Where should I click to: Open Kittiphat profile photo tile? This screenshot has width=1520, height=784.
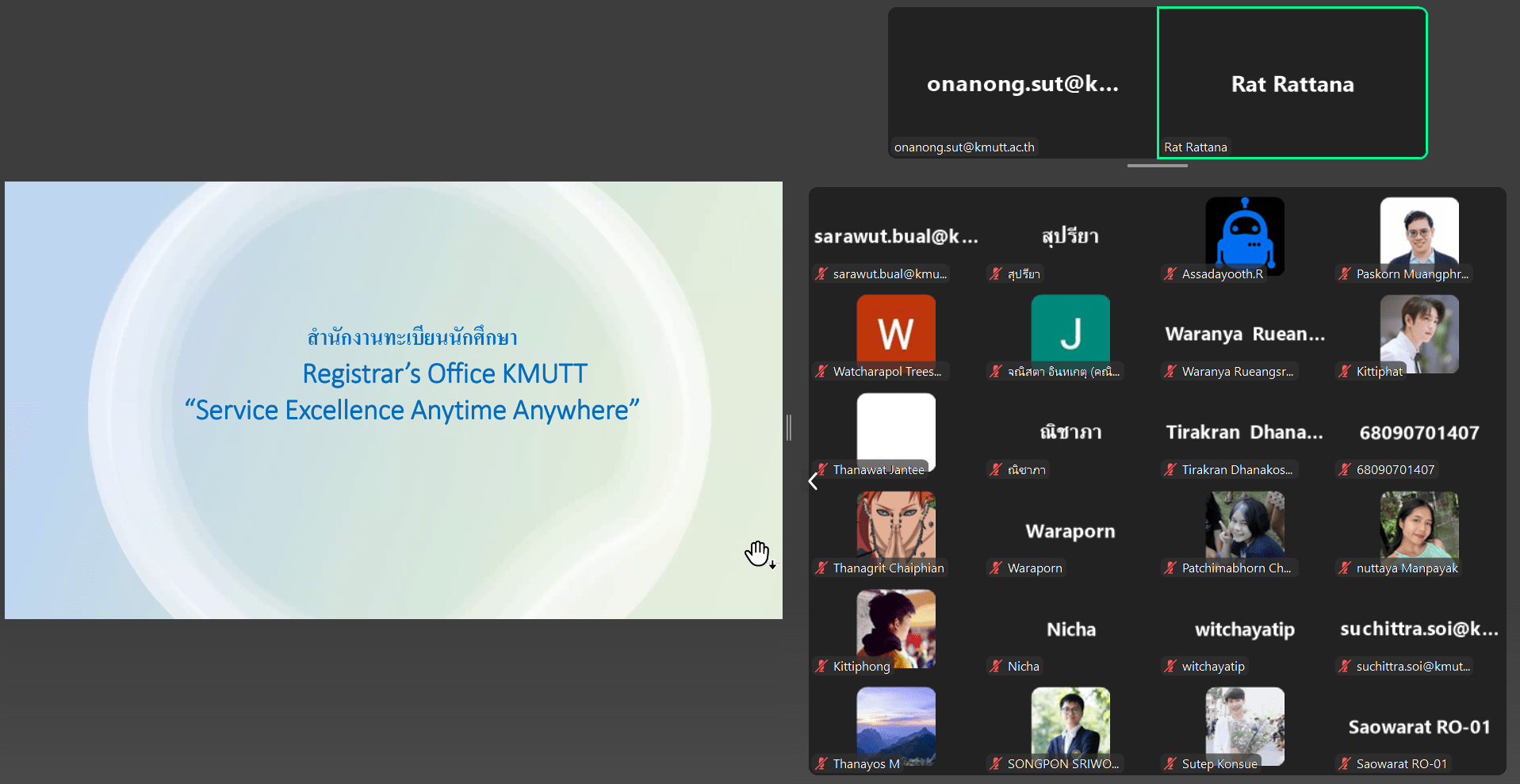(x=1419, y=334)
